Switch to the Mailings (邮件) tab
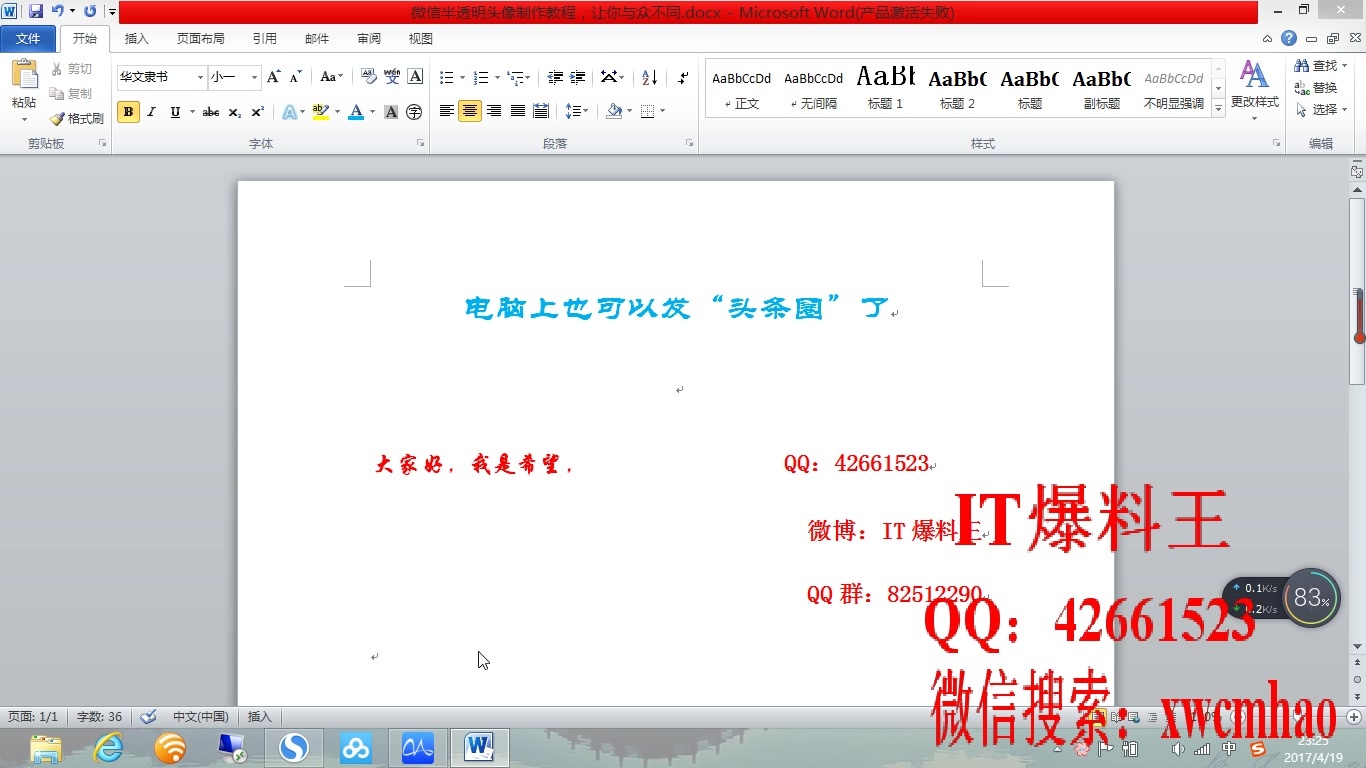Image resolution: width=1366 pixels, height=768 pixels. pos(317,39)
